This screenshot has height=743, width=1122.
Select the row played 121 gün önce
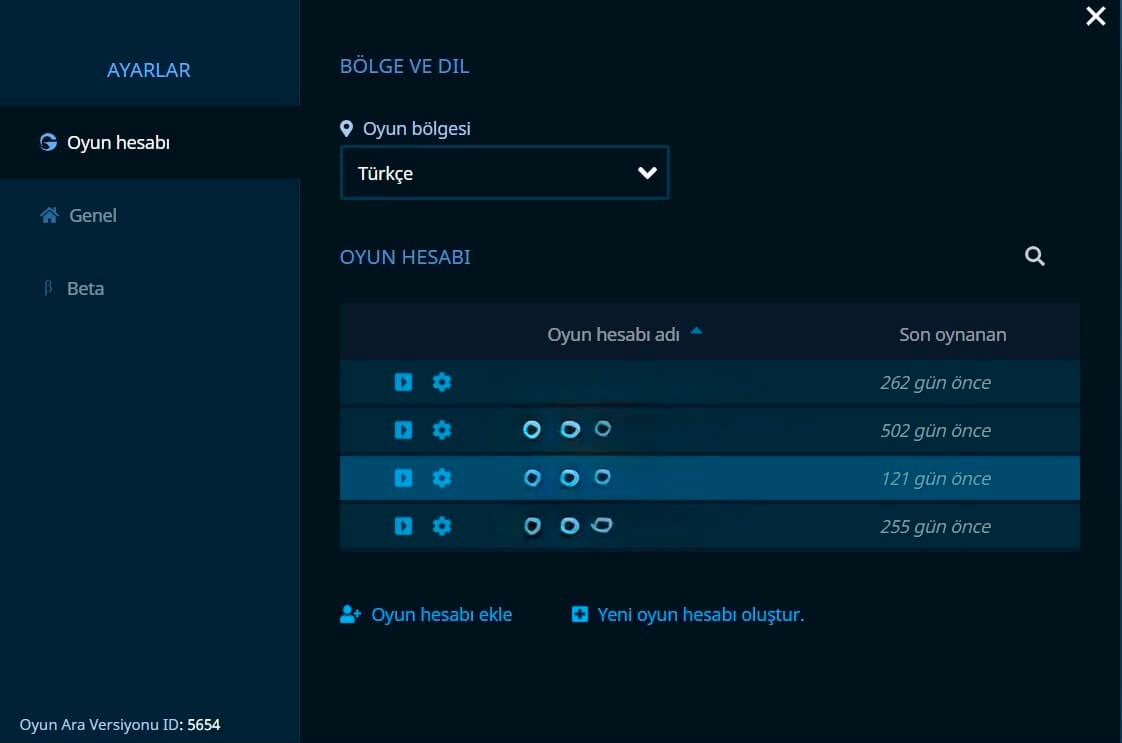point(710,478)
